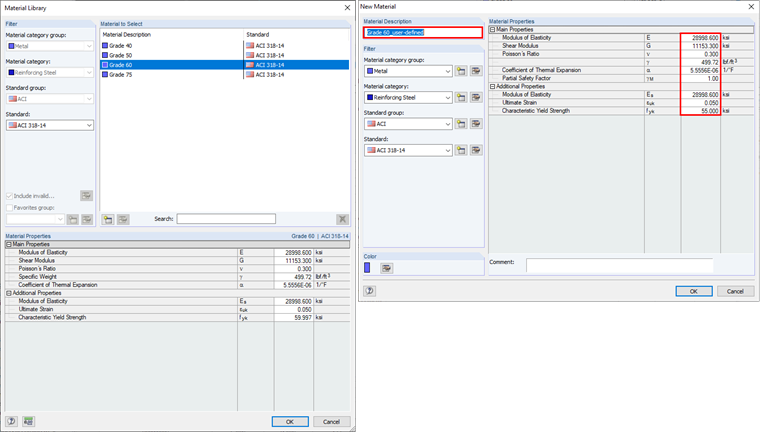760x432 pixels.
Task: Open ACI 318-14 standard dropdown in New Material
Action: click(408, 150)
